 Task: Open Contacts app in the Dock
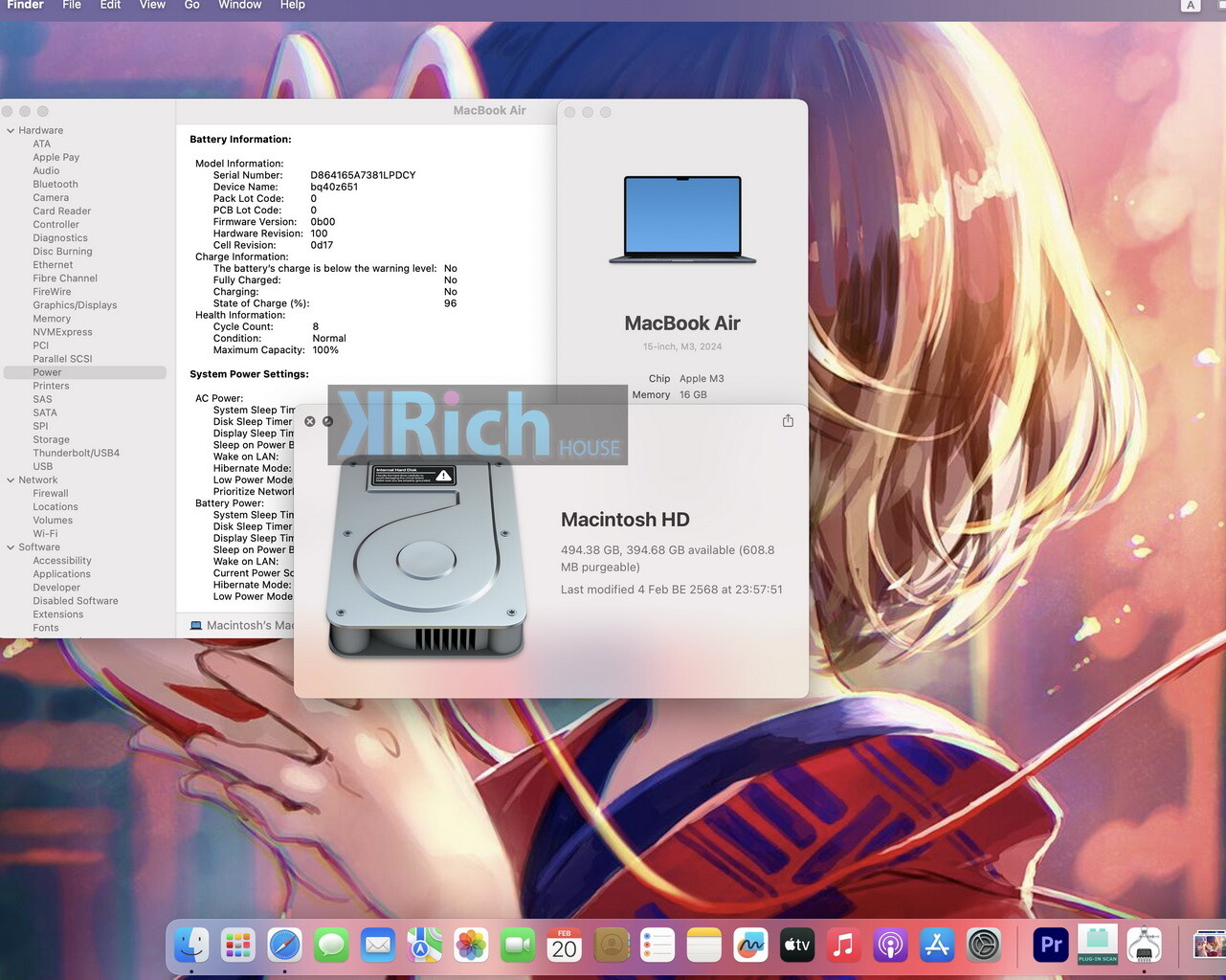[x=611, y=946]
